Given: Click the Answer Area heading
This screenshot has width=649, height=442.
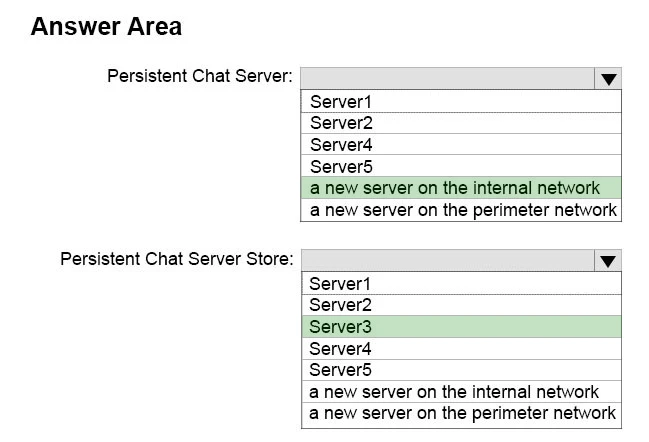Looking at the screenshot, I should [x=106, y=26].
